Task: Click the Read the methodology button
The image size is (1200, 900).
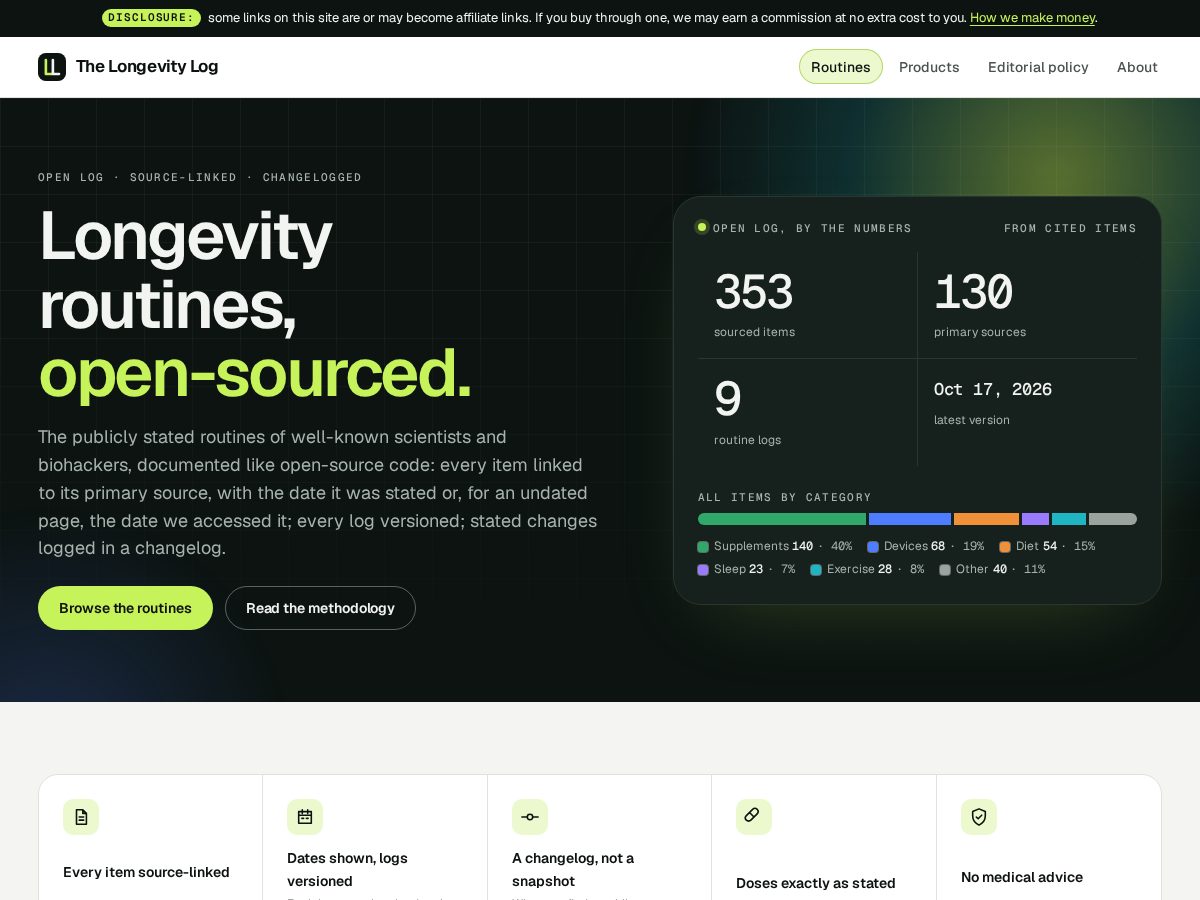Action: click(320, 608)
